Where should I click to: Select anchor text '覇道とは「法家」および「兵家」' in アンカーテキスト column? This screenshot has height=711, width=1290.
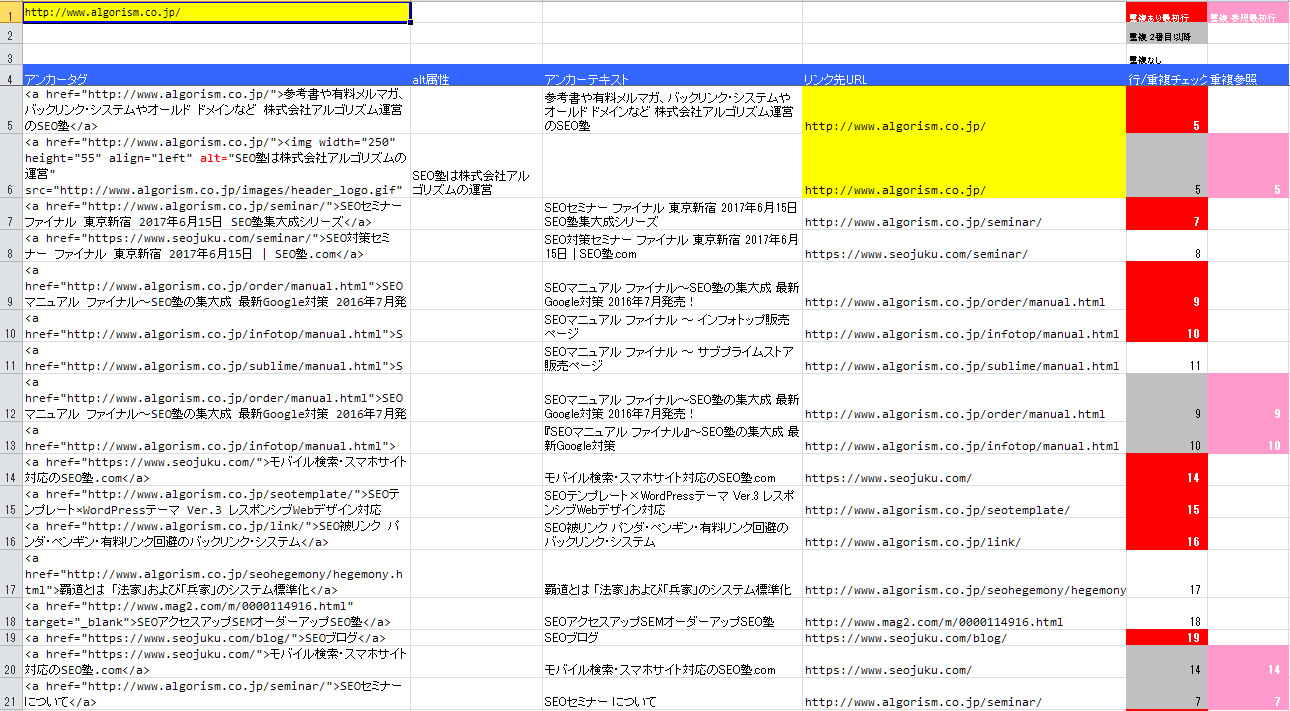[672, 574]
